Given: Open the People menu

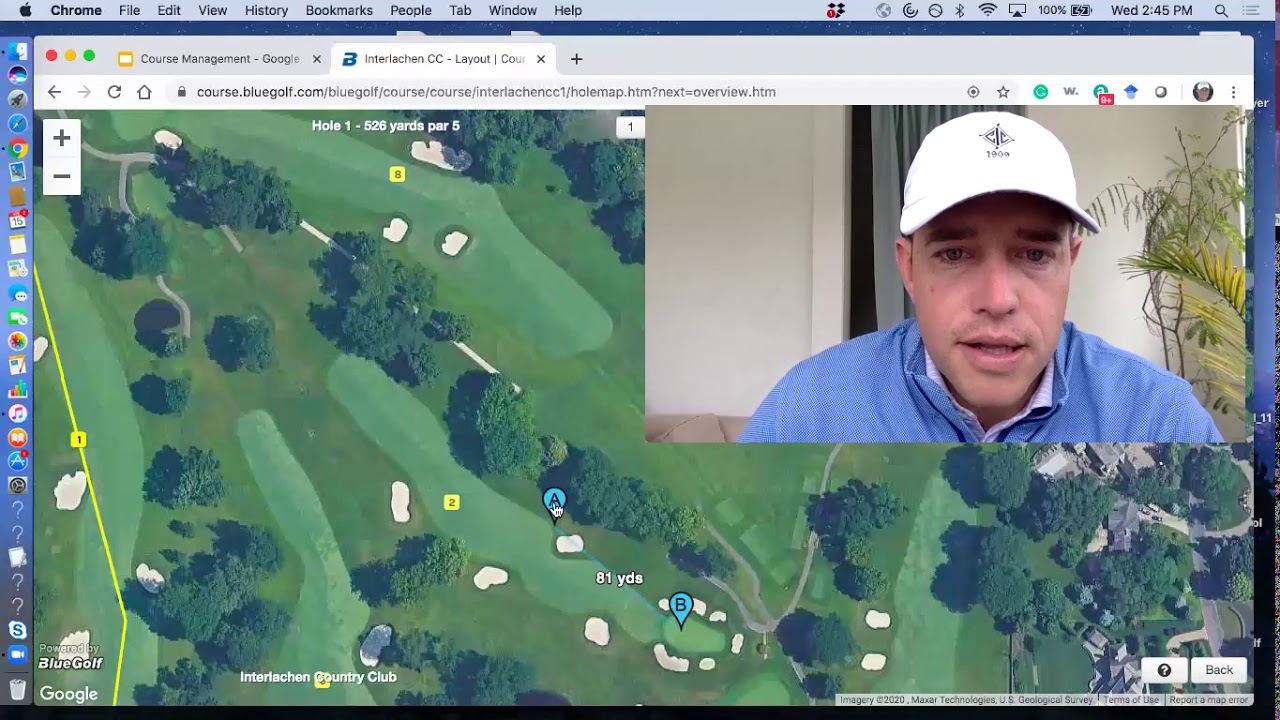Looking at the screenshot, I should pyautogui.click(x=411, y=10).
